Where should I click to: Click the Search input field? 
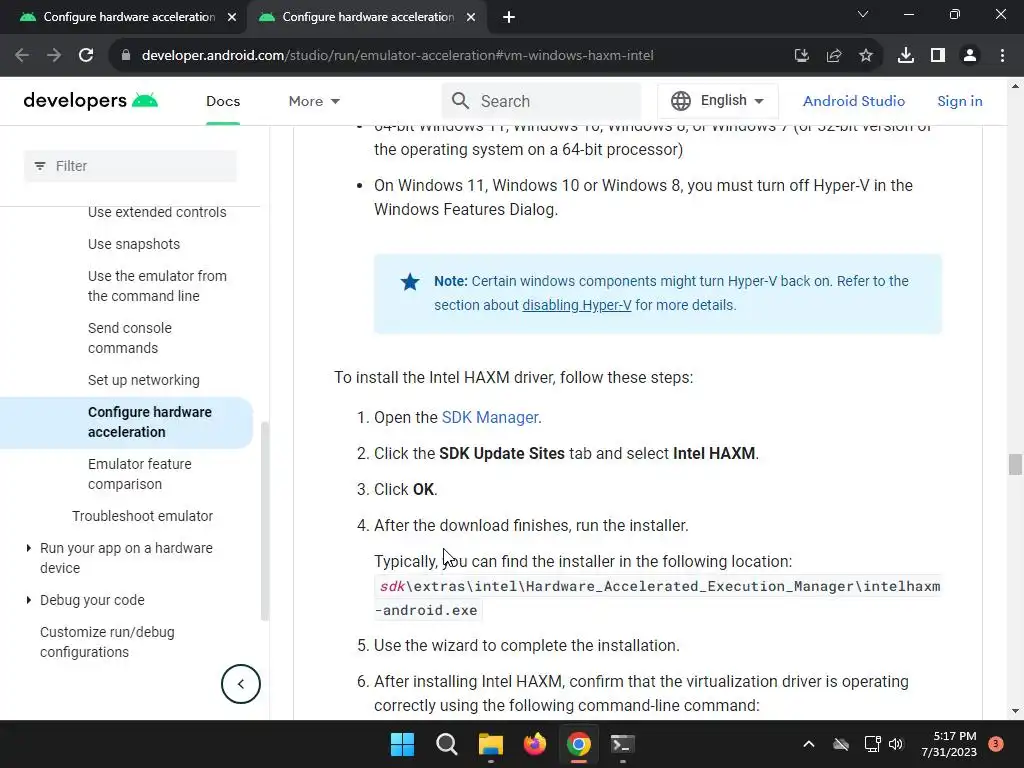(x=541, y=101)
